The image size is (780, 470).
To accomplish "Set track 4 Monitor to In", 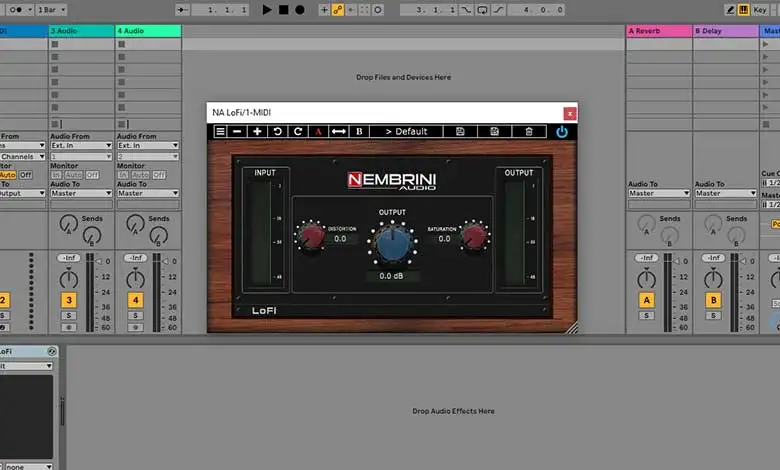I will [122, 175].
